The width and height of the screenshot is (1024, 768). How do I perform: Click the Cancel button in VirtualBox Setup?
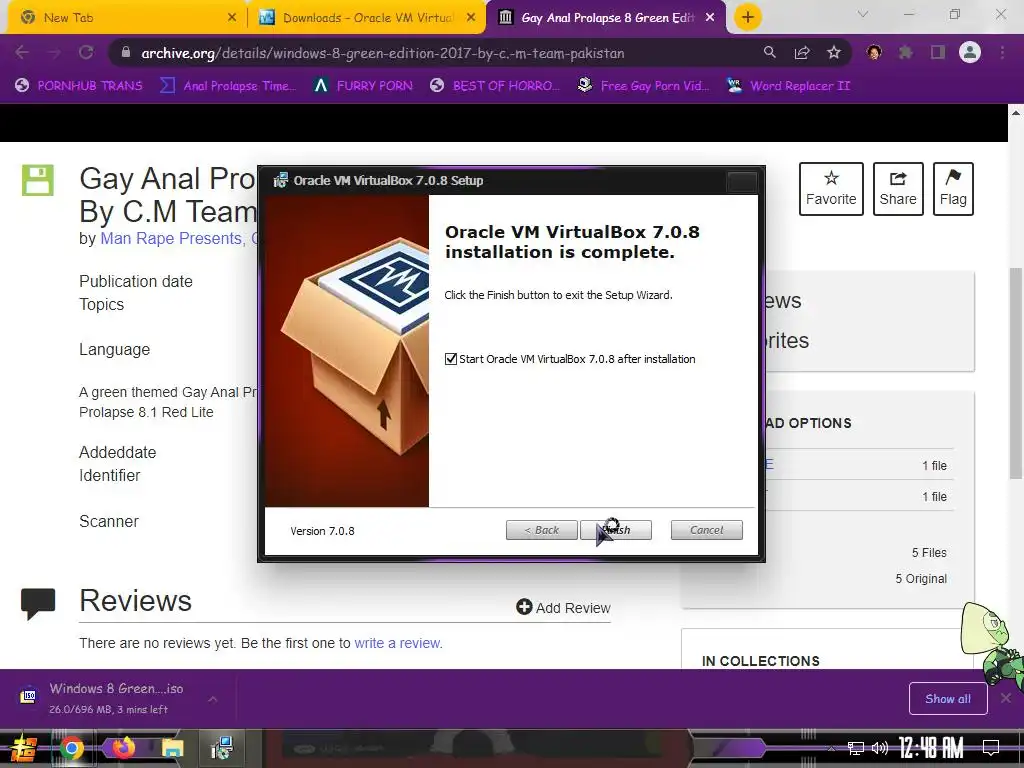[x=707, y=530]
